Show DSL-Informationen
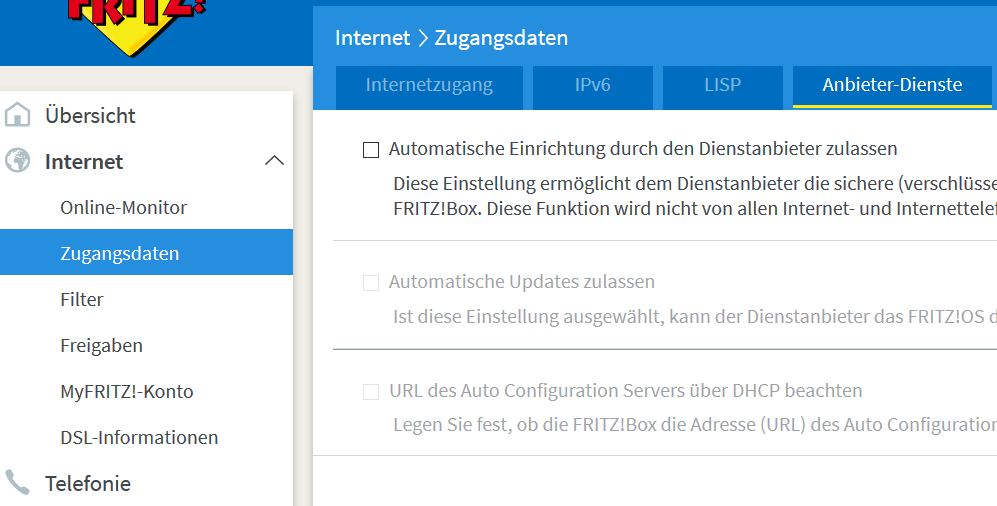 (139, 438)
